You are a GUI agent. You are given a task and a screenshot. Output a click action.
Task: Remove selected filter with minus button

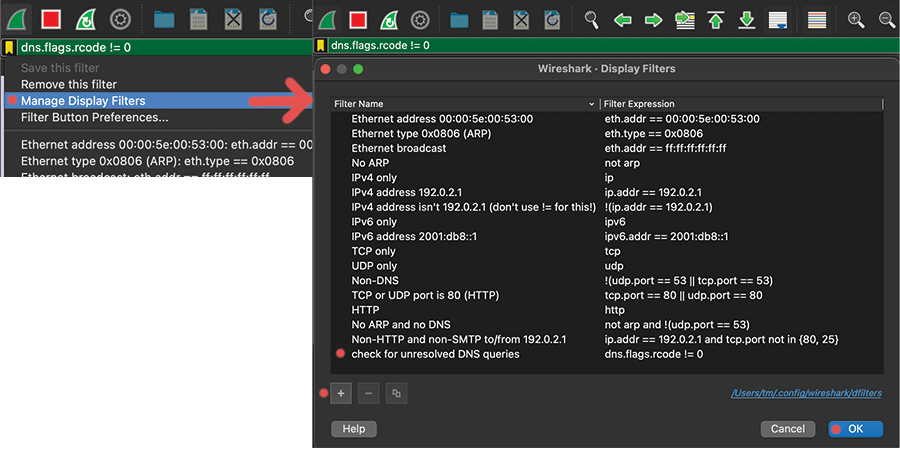[368, 394]
